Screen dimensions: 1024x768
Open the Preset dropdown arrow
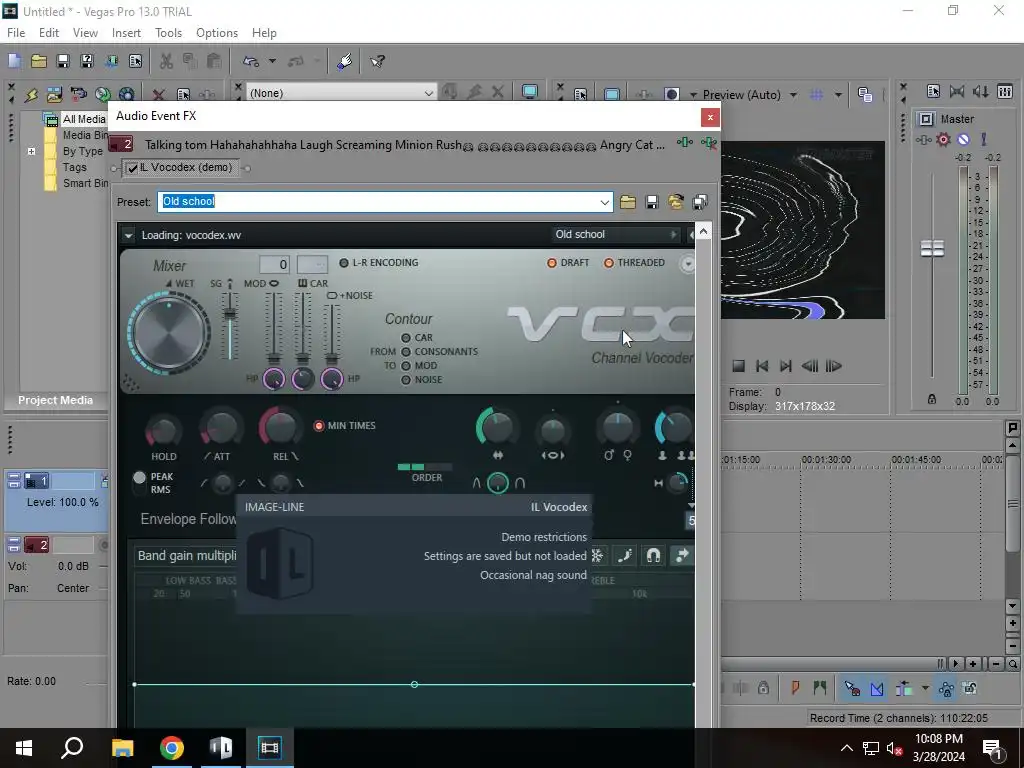pyautogui.click(x=605, y=202)
